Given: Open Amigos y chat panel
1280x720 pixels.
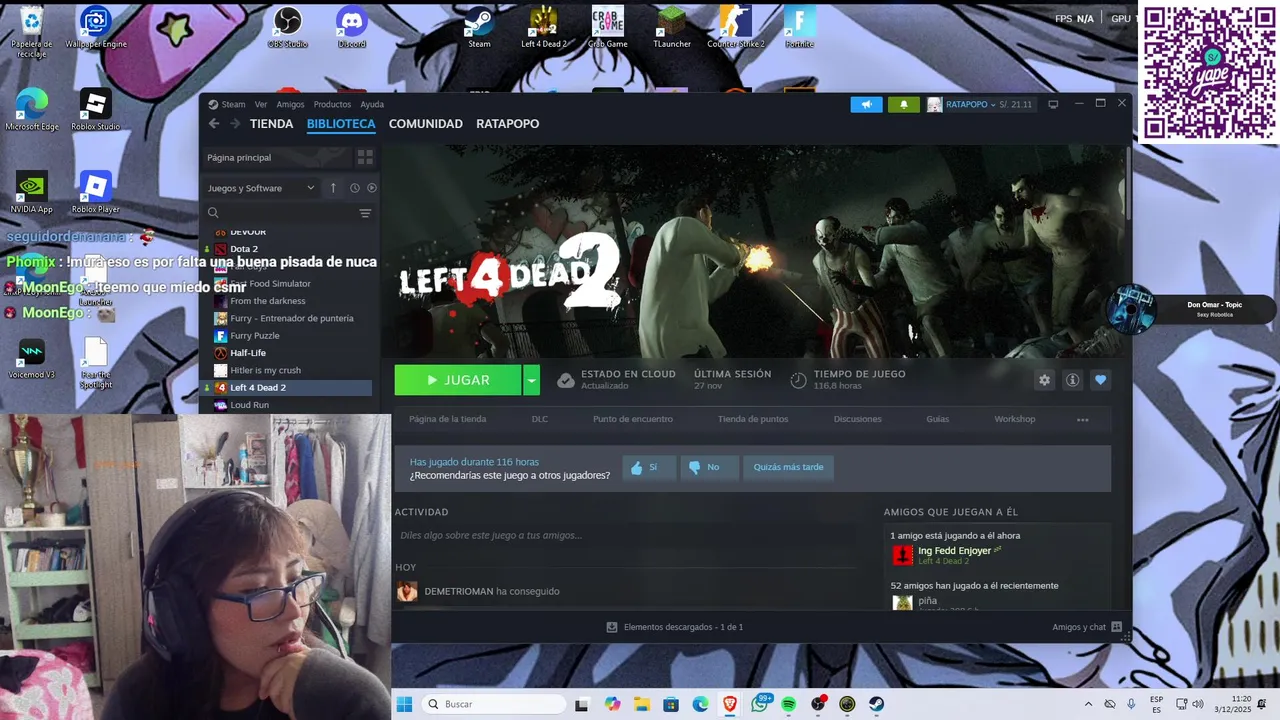Looking at the screenshot, I should point(1087,627).
